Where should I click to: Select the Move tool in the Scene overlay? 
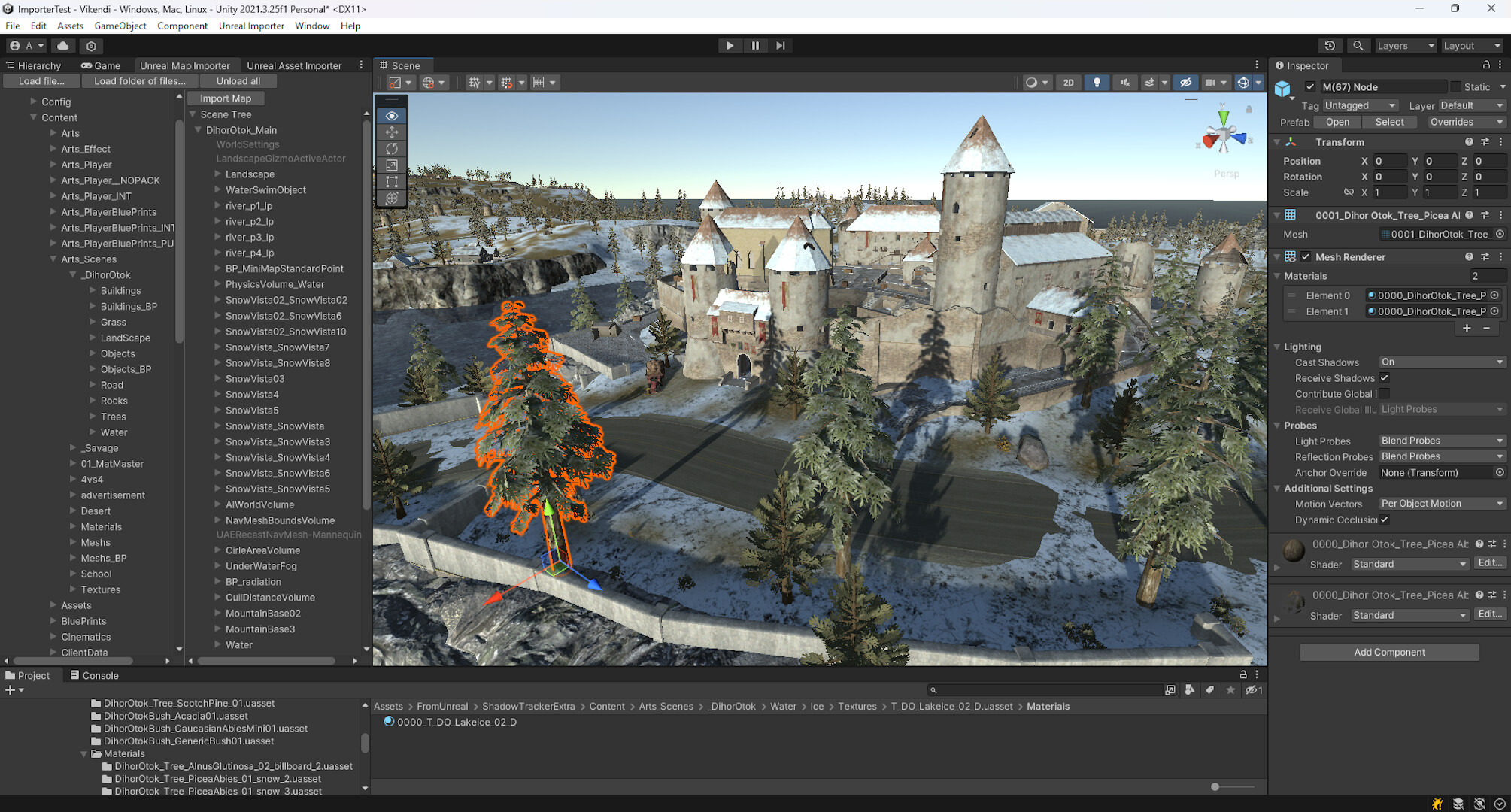click(391, 132)
